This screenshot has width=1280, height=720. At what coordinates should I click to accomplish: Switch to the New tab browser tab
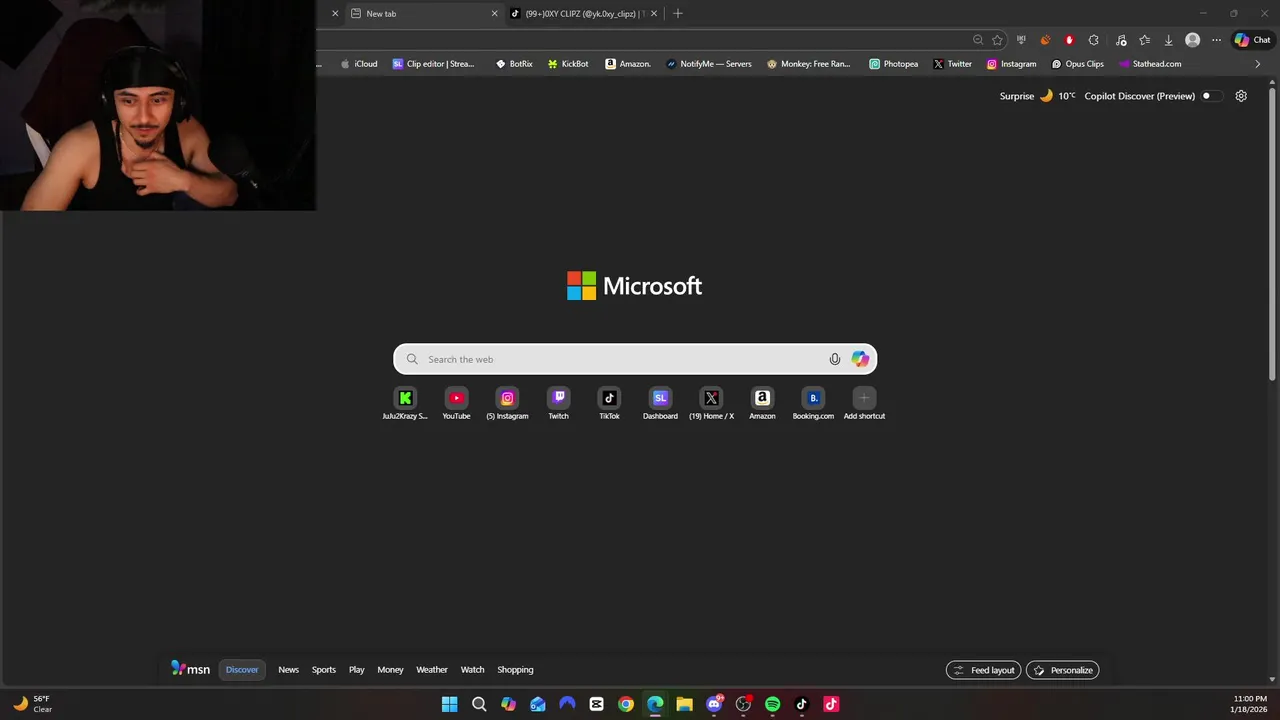click(424, 14)
